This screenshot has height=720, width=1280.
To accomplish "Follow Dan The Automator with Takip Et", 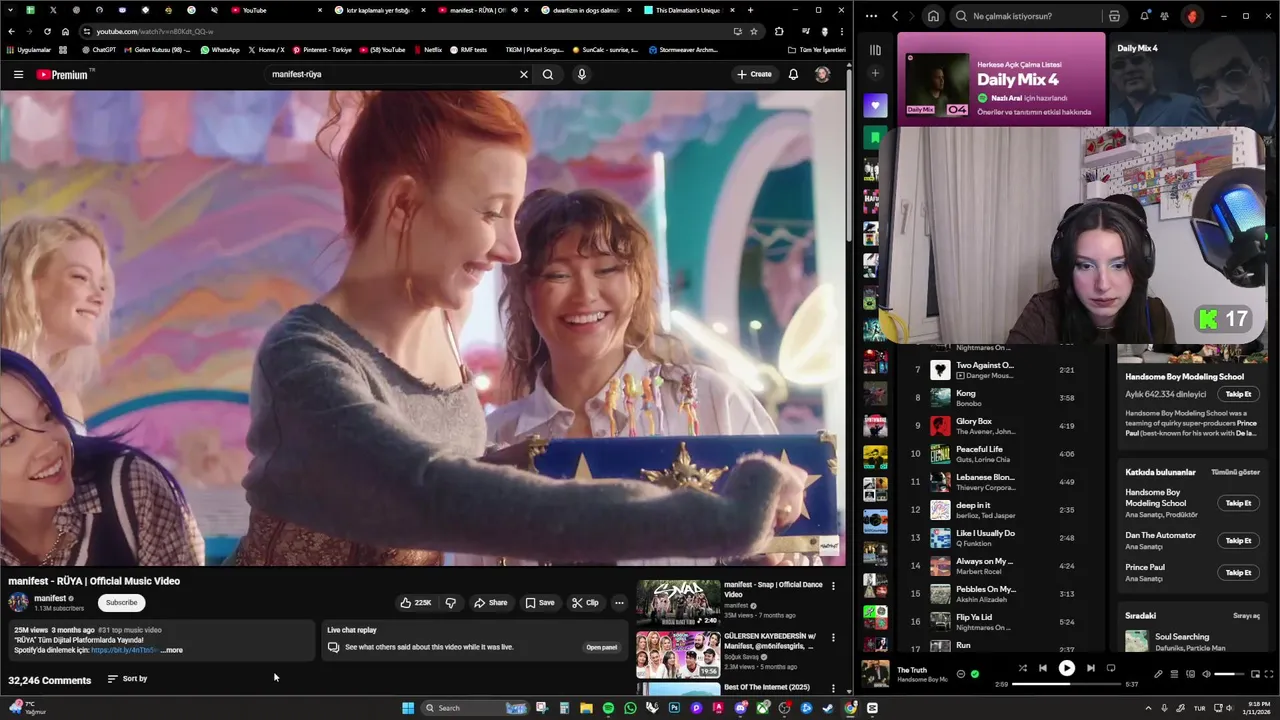I will point(1239,540).
